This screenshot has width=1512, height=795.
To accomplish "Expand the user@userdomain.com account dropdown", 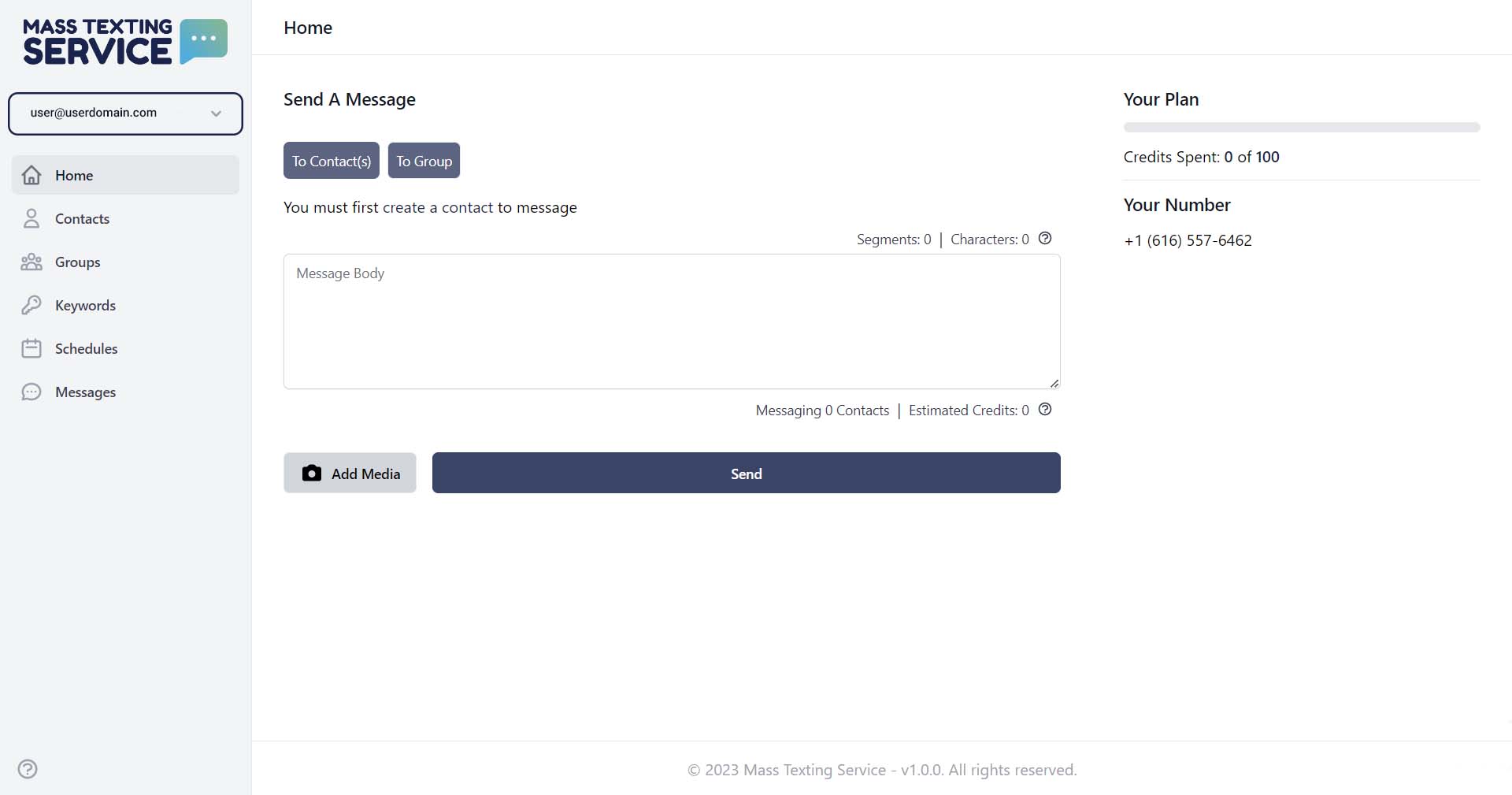I will click(125, 113).
